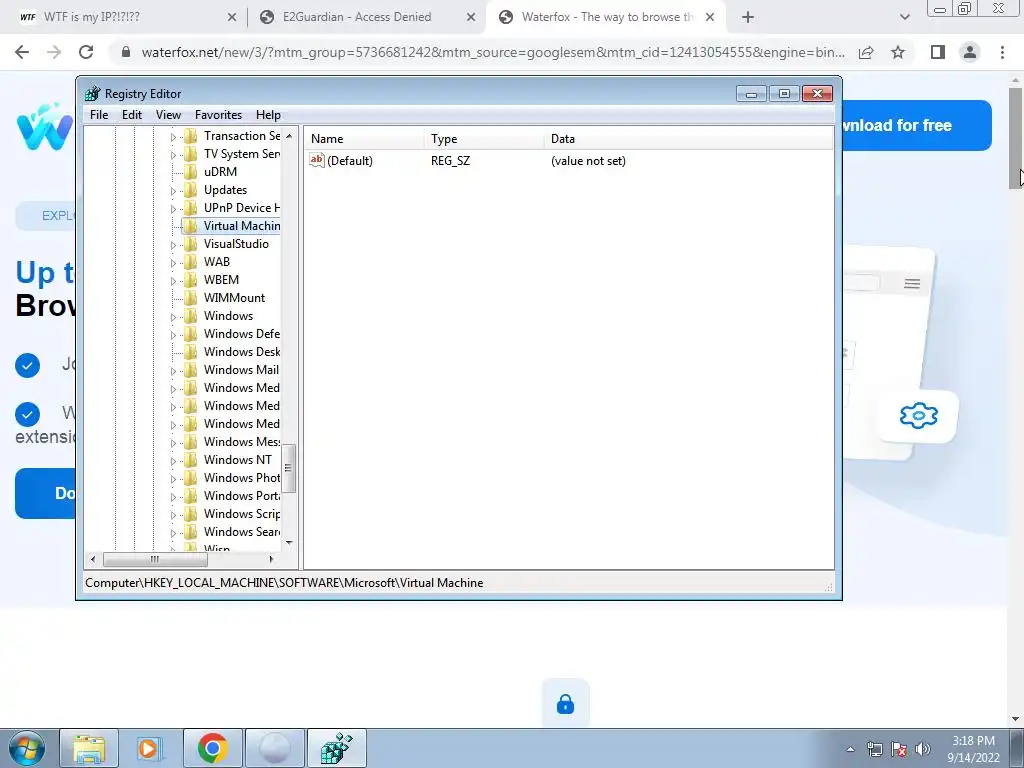Viewport: 1024px width, 768px height.
Task: Expand the Transaction Server registry key
Action: [173, 136]
